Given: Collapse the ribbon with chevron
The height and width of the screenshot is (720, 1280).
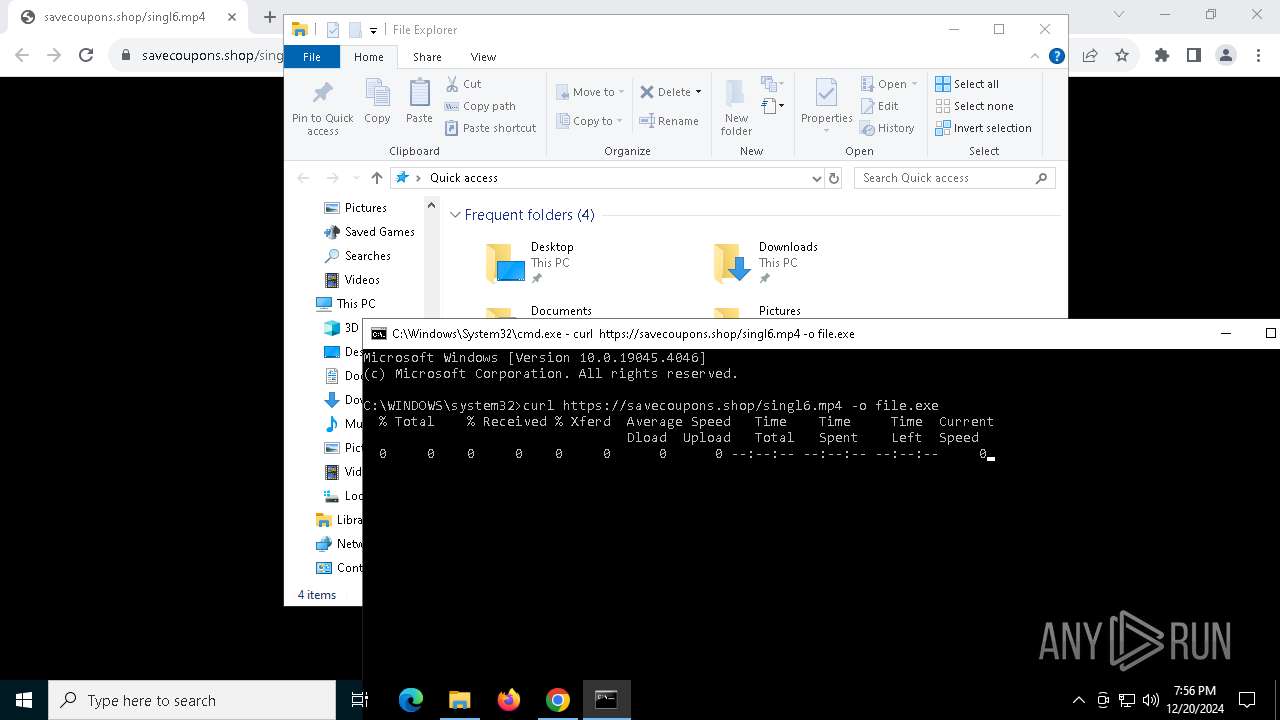Looking at the screenshot, I should [x=1035, y=57].
